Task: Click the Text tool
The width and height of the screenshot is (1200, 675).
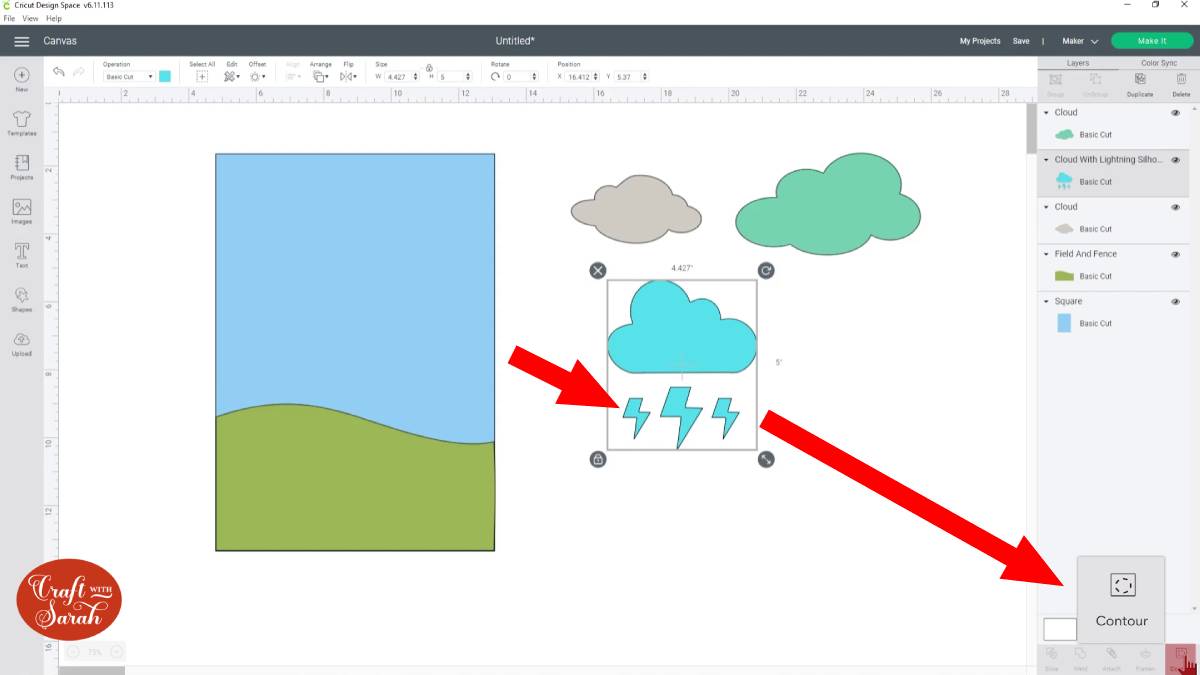Action: click(x=21, y=253)
